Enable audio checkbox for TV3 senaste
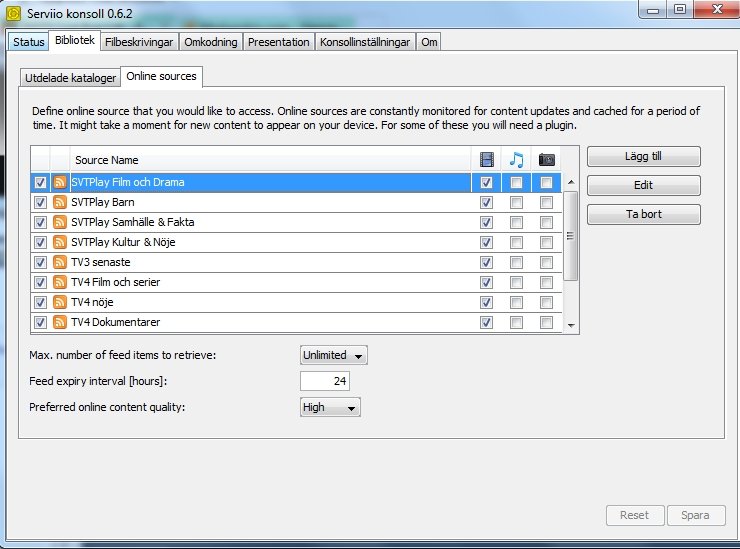The image size is (740, 549). (516, 262)
